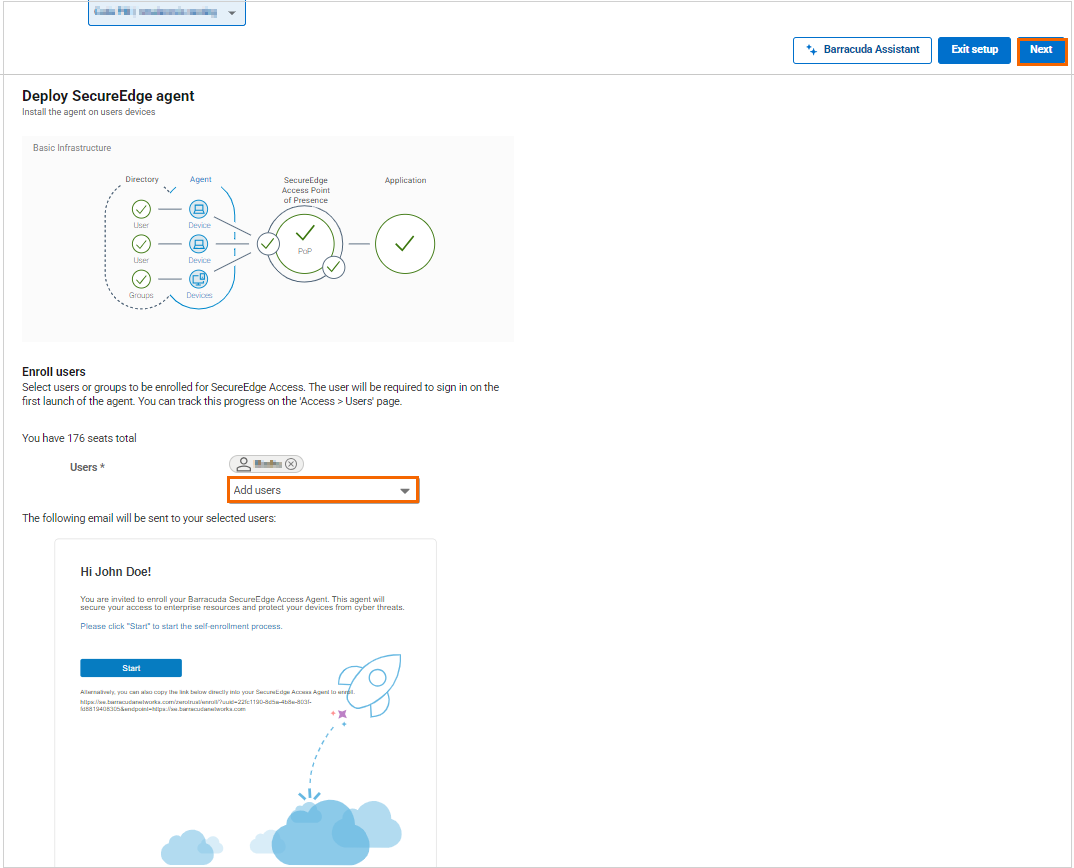This screenshot has height=868, width=1074.
Task: Click the top Device laptop icon
Action: pyautogui.click(x=198, y=209)
